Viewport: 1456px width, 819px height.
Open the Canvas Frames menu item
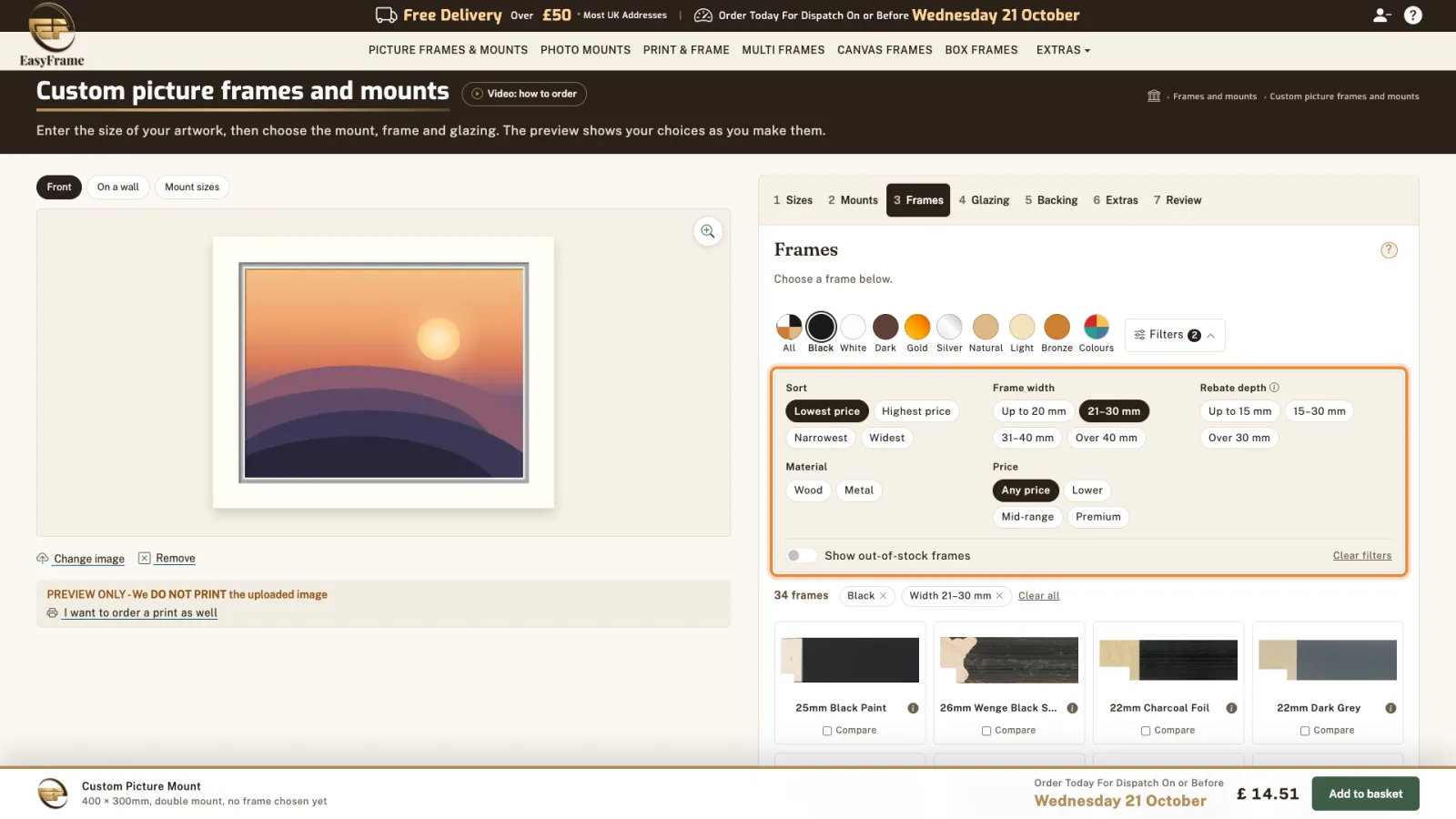point(885,50)
